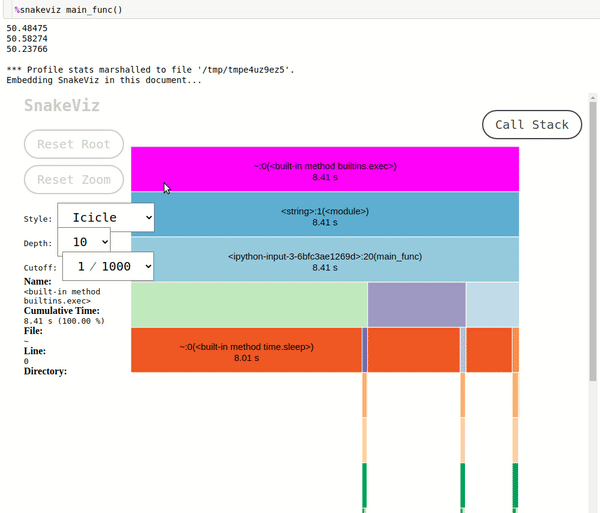600x513 pixels.
Task: Open the Depth dropdown showing 10
Action: [84, 242]
